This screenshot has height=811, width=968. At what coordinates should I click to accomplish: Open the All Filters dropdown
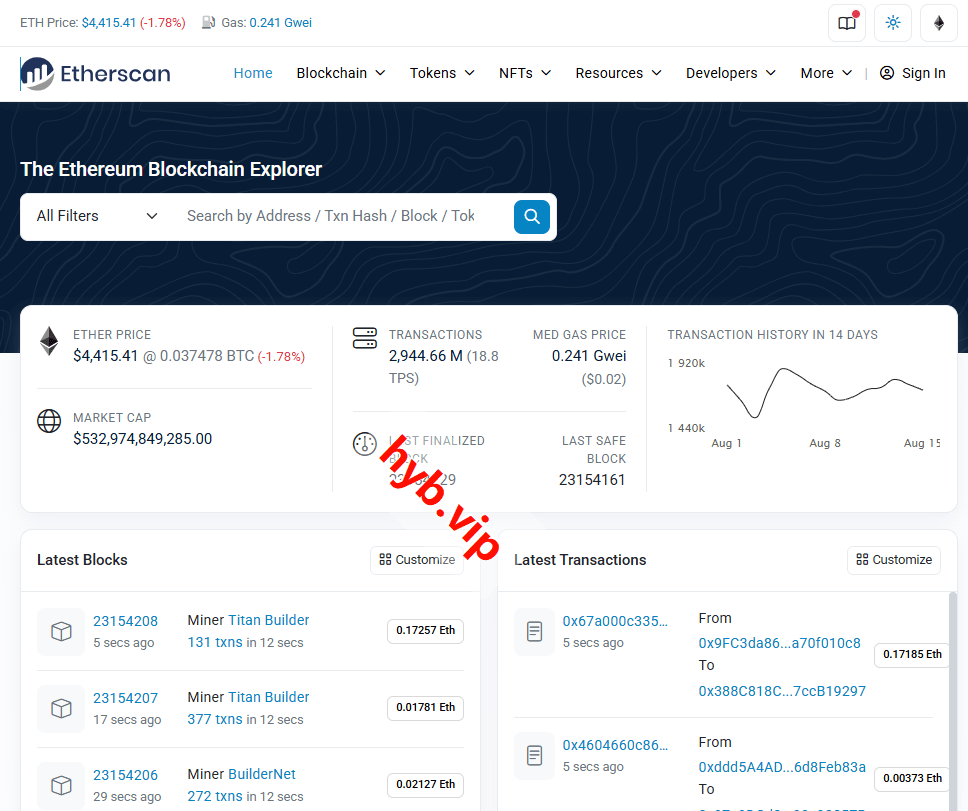tap(95, 216)
